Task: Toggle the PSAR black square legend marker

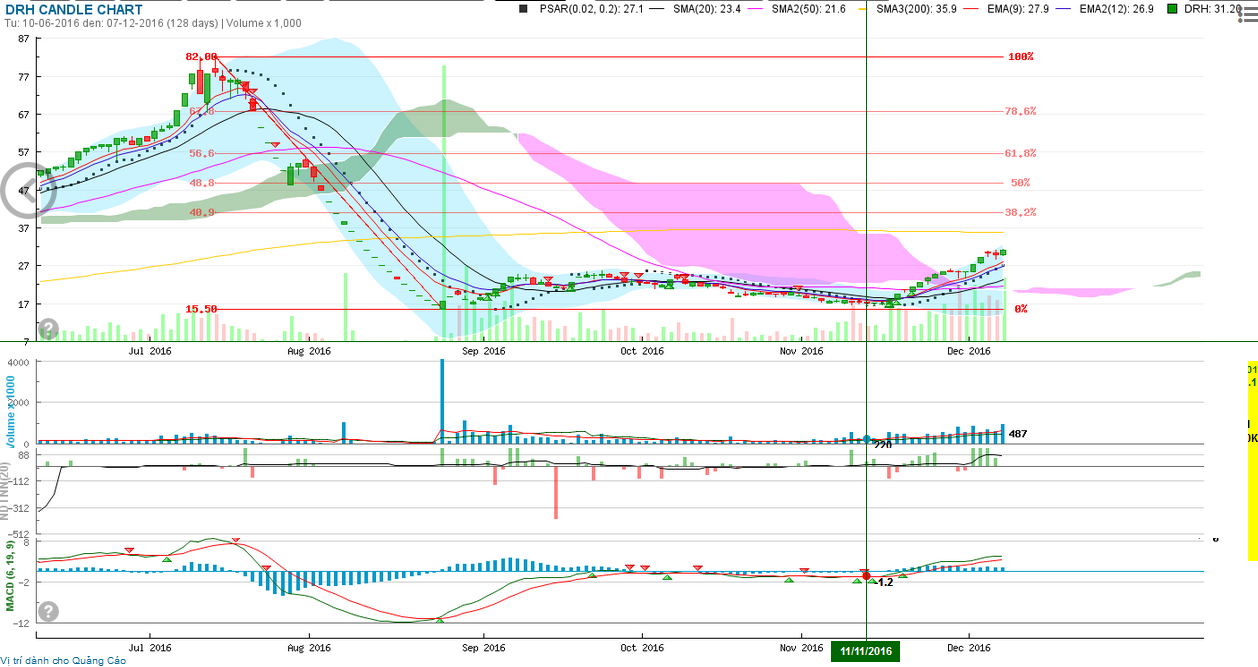Action: pyautogui.click(x=523, y=9)
